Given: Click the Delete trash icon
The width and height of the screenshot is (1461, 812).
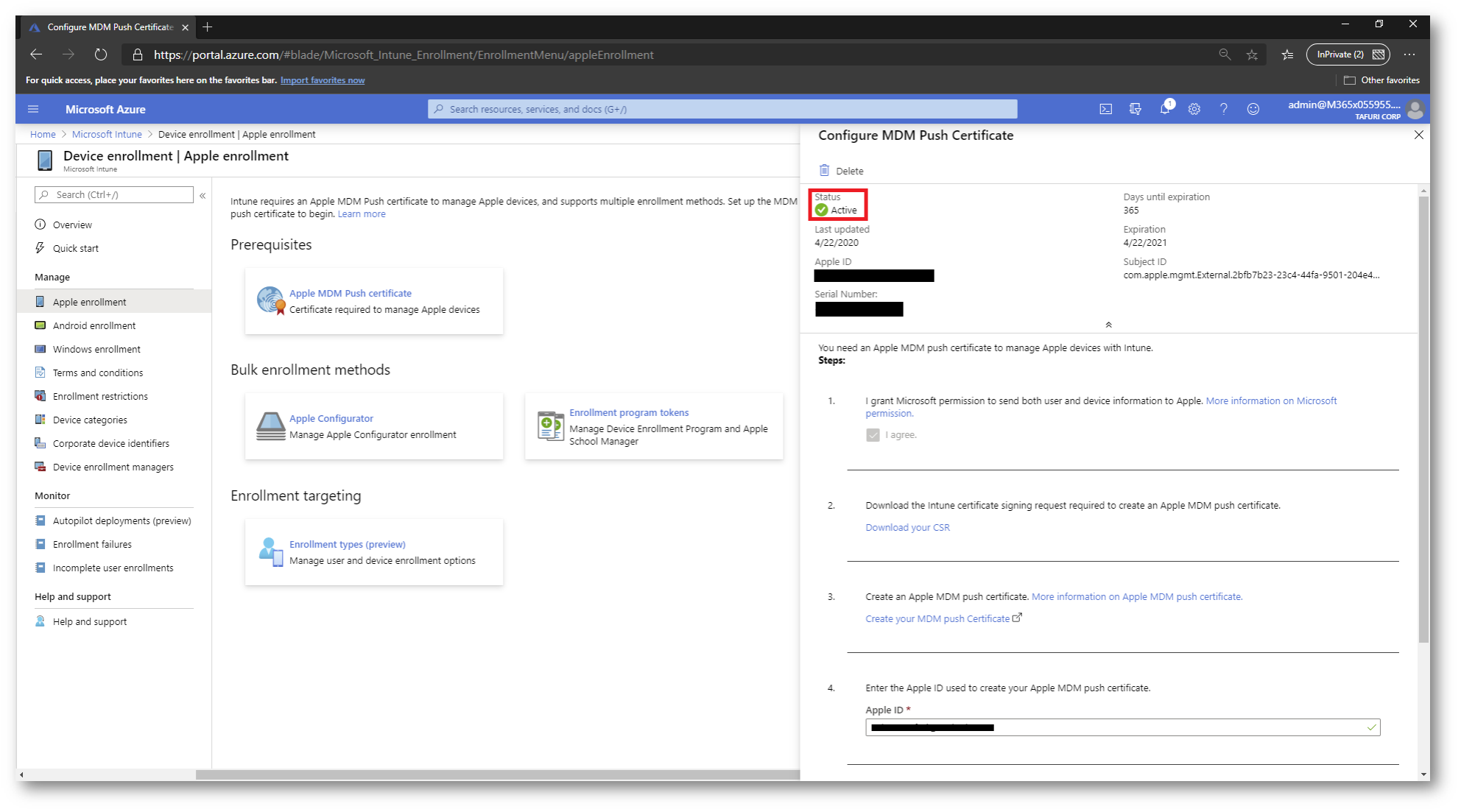Looking at the screenshot, I should 824,170.
